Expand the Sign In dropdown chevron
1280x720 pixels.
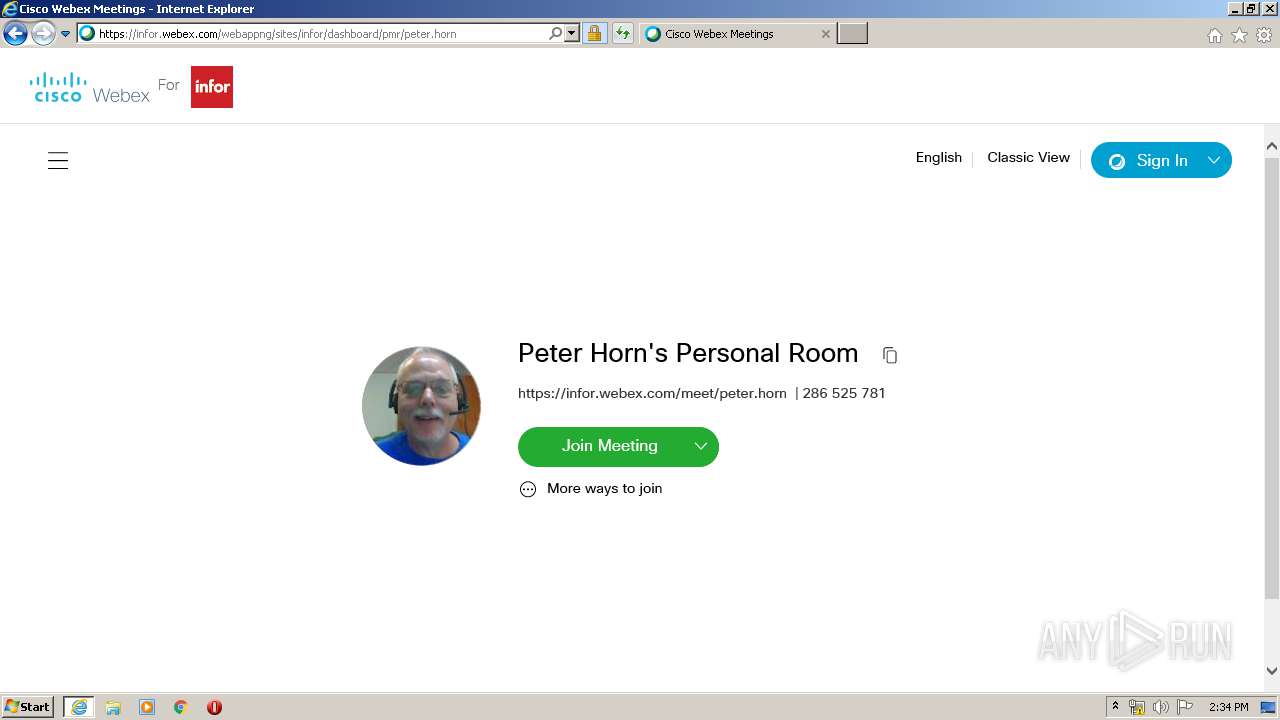point(1214,160)
